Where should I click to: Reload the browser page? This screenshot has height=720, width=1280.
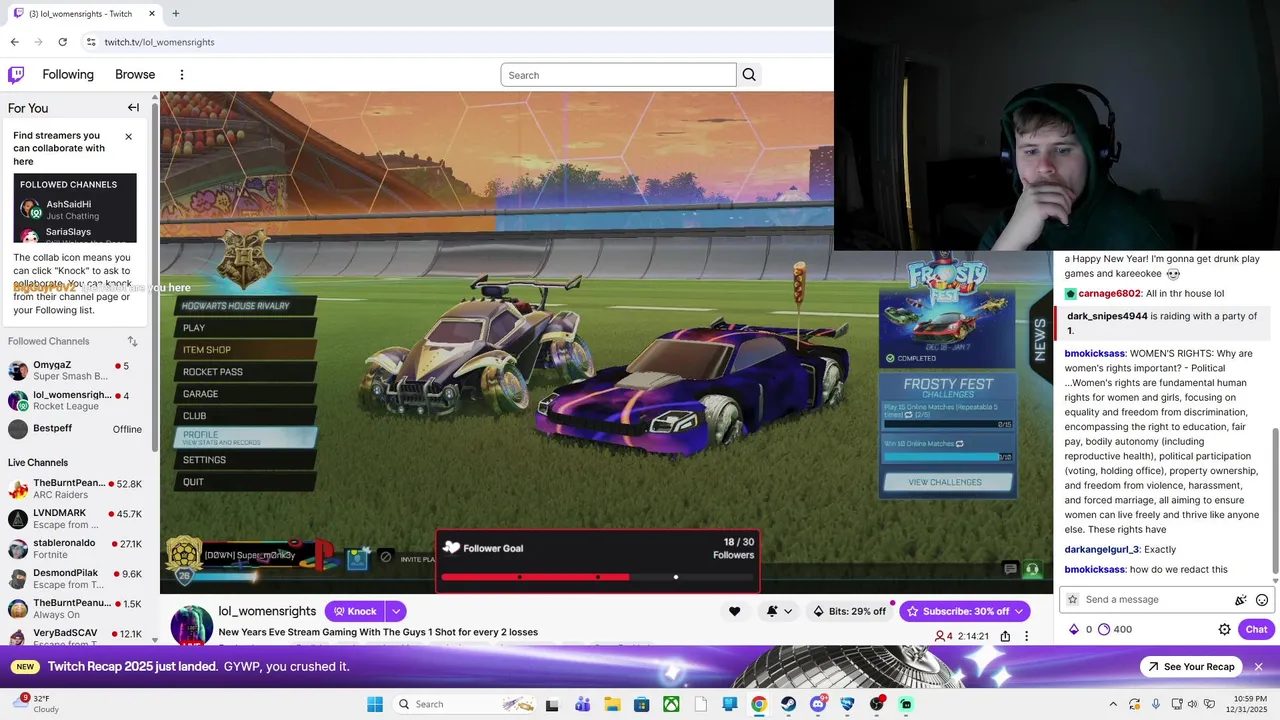point(62,42)
